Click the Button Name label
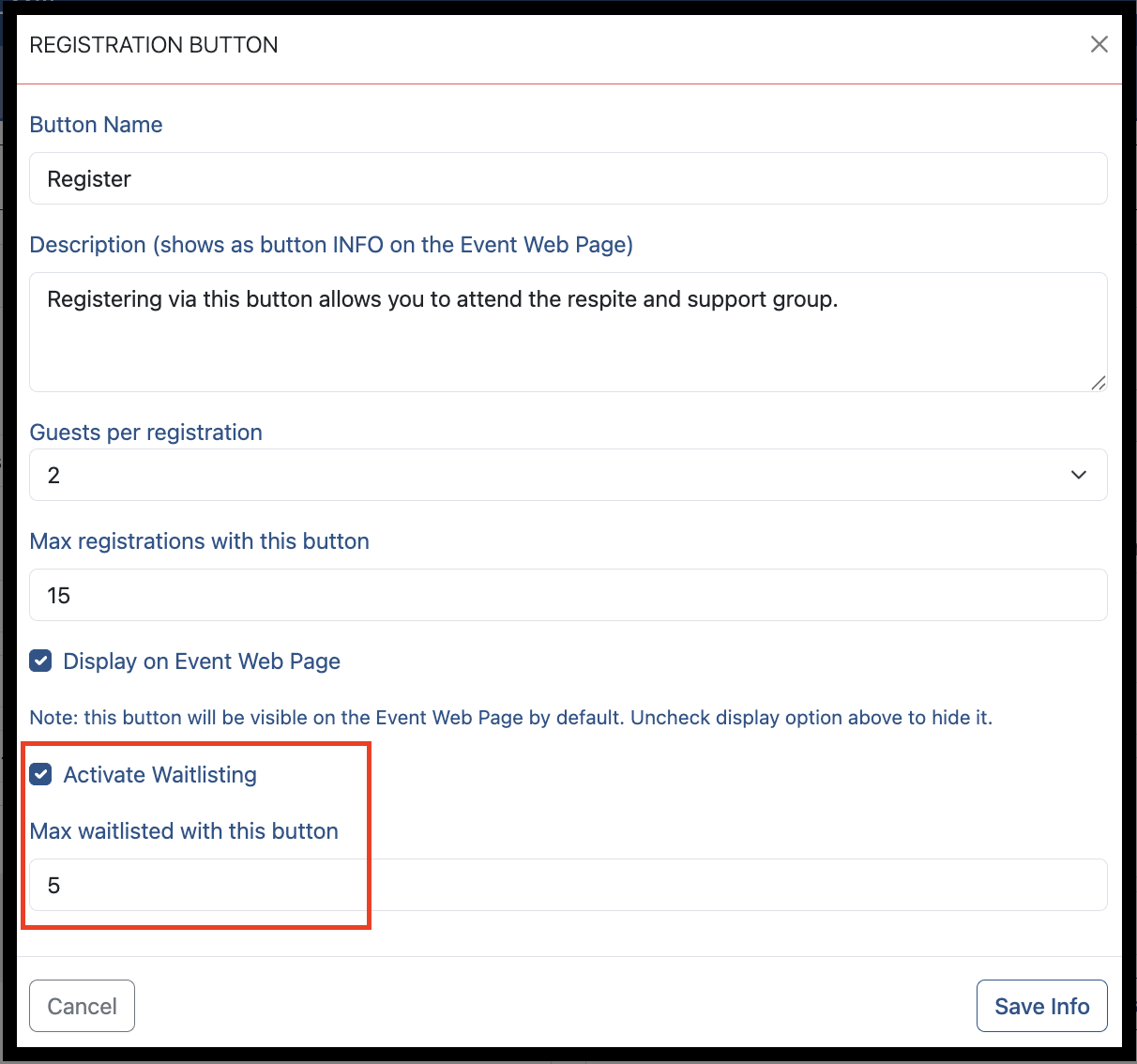 point(96,125)
